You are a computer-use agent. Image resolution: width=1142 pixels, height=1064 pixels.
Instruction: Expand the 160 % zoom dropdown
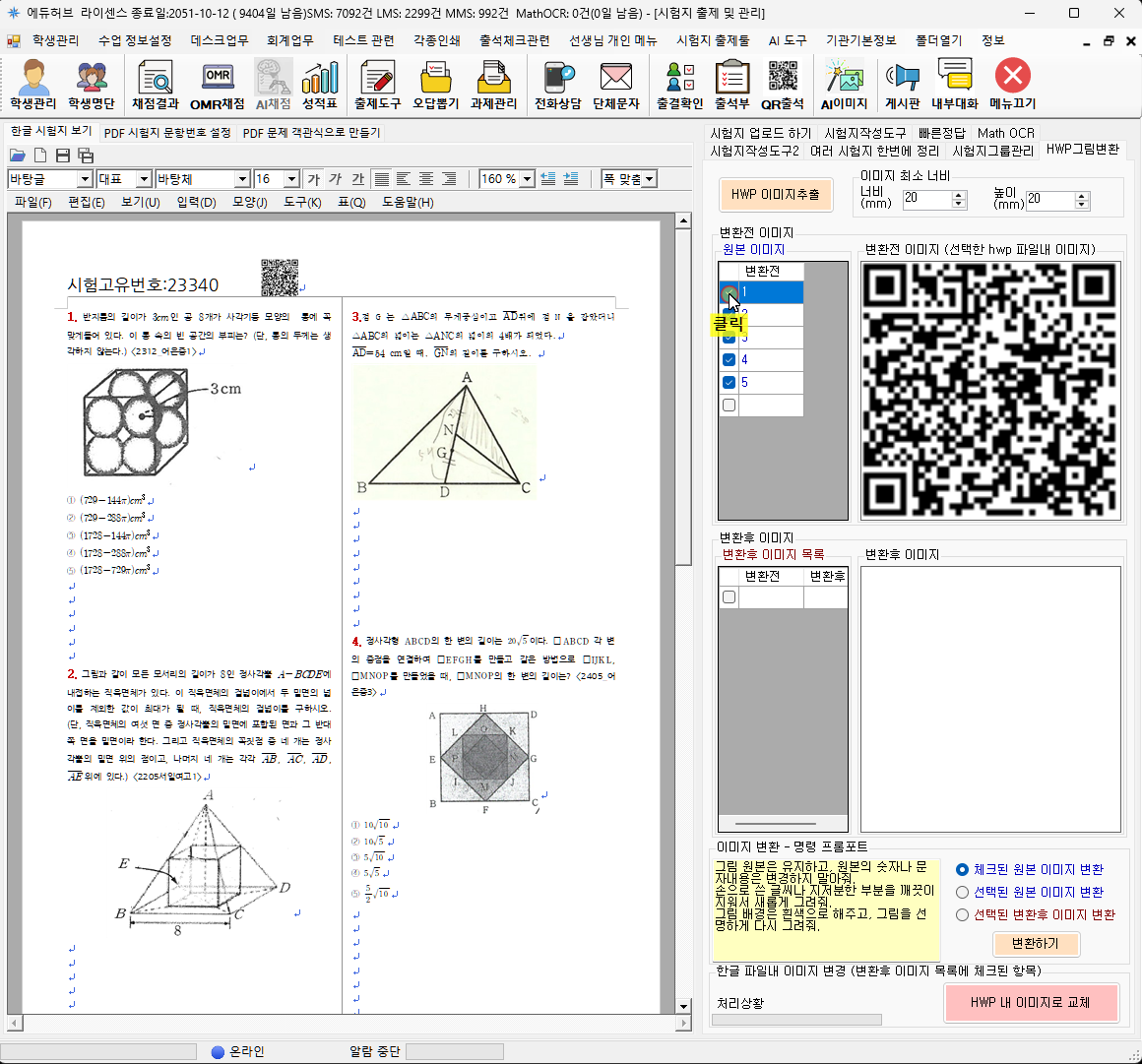coord(528,179)
